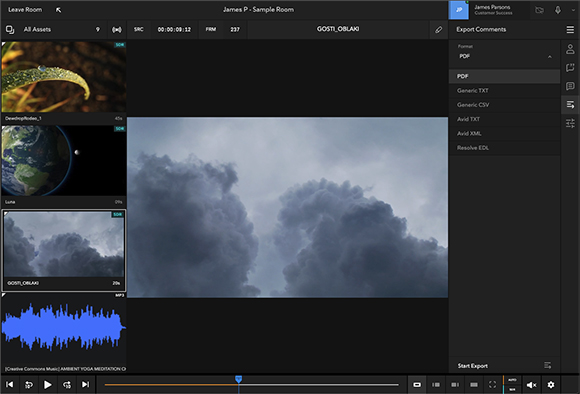Click the Start Export button
The image size is (580, 394).
(x=473, y=366)
